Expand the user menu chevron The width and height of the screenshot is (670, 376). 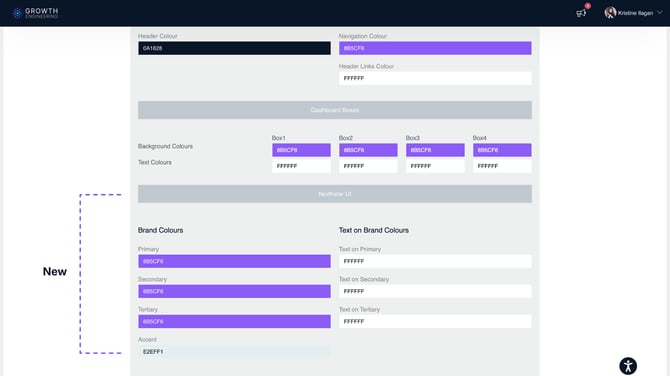pyautogui.click(x=660, y=13)
